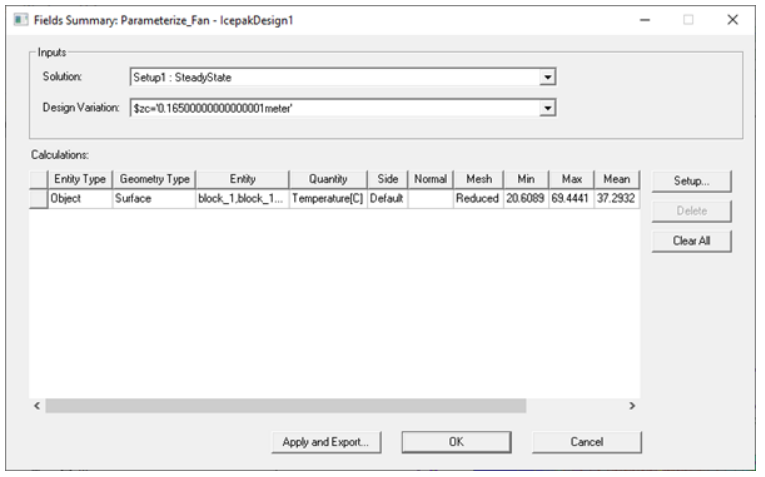Click the Entity Type column header

(x=80, y=179)
